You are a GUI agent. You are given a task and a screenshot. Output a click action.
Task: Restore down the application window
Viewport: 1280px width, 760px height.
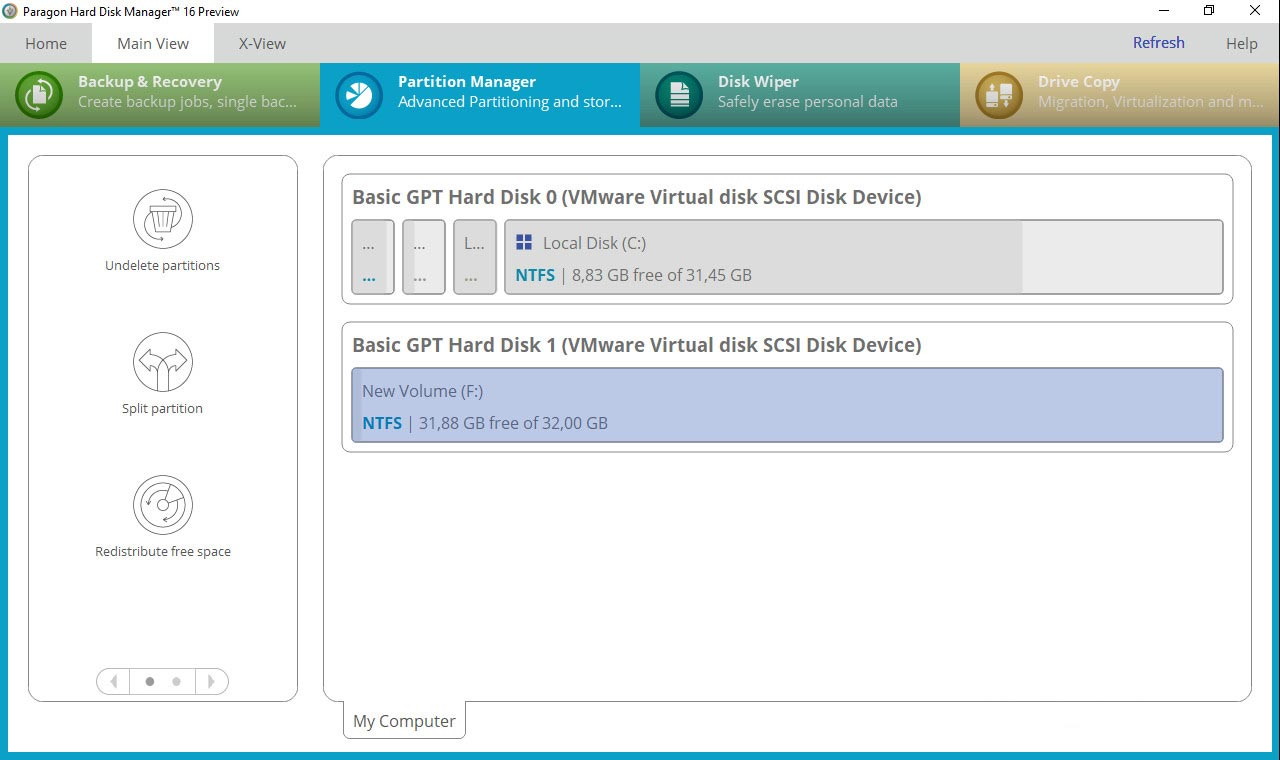click(1209, 11)
